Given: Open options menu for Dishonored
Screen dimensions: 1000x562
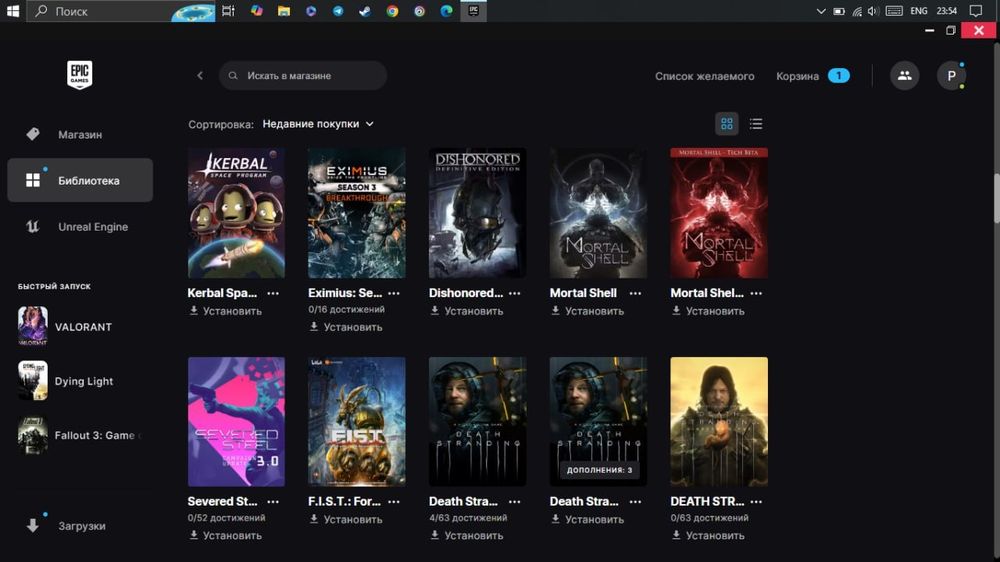Looking at the screenshot, I should [515, 293].
